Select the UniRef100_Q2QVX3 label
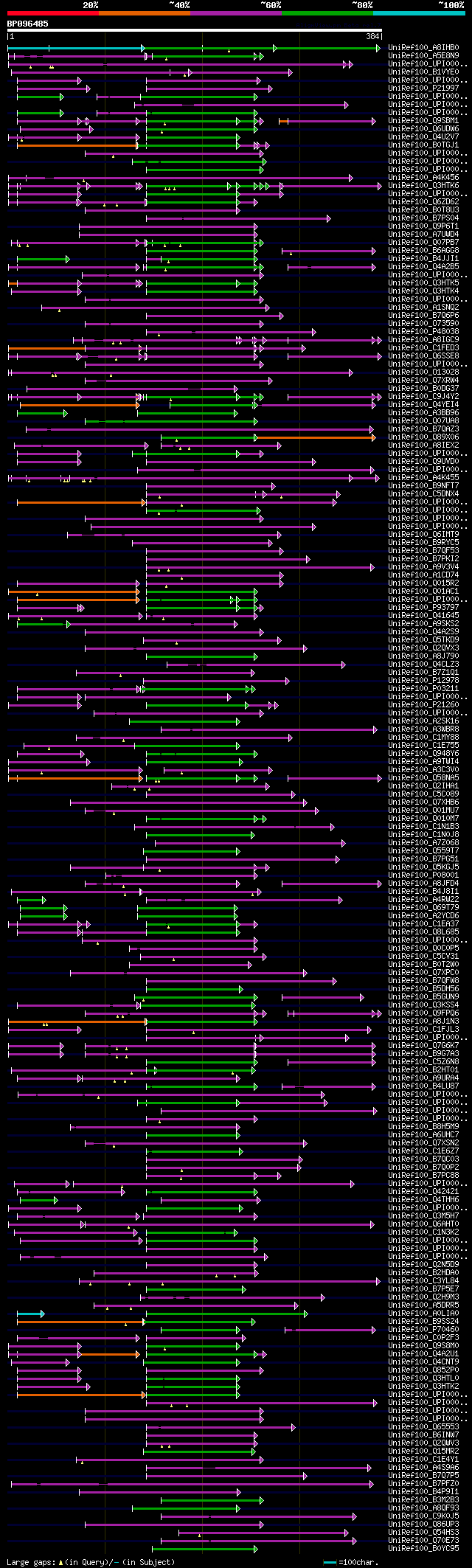Viewport: 472px width, 1568px height. tap(423, 648)
